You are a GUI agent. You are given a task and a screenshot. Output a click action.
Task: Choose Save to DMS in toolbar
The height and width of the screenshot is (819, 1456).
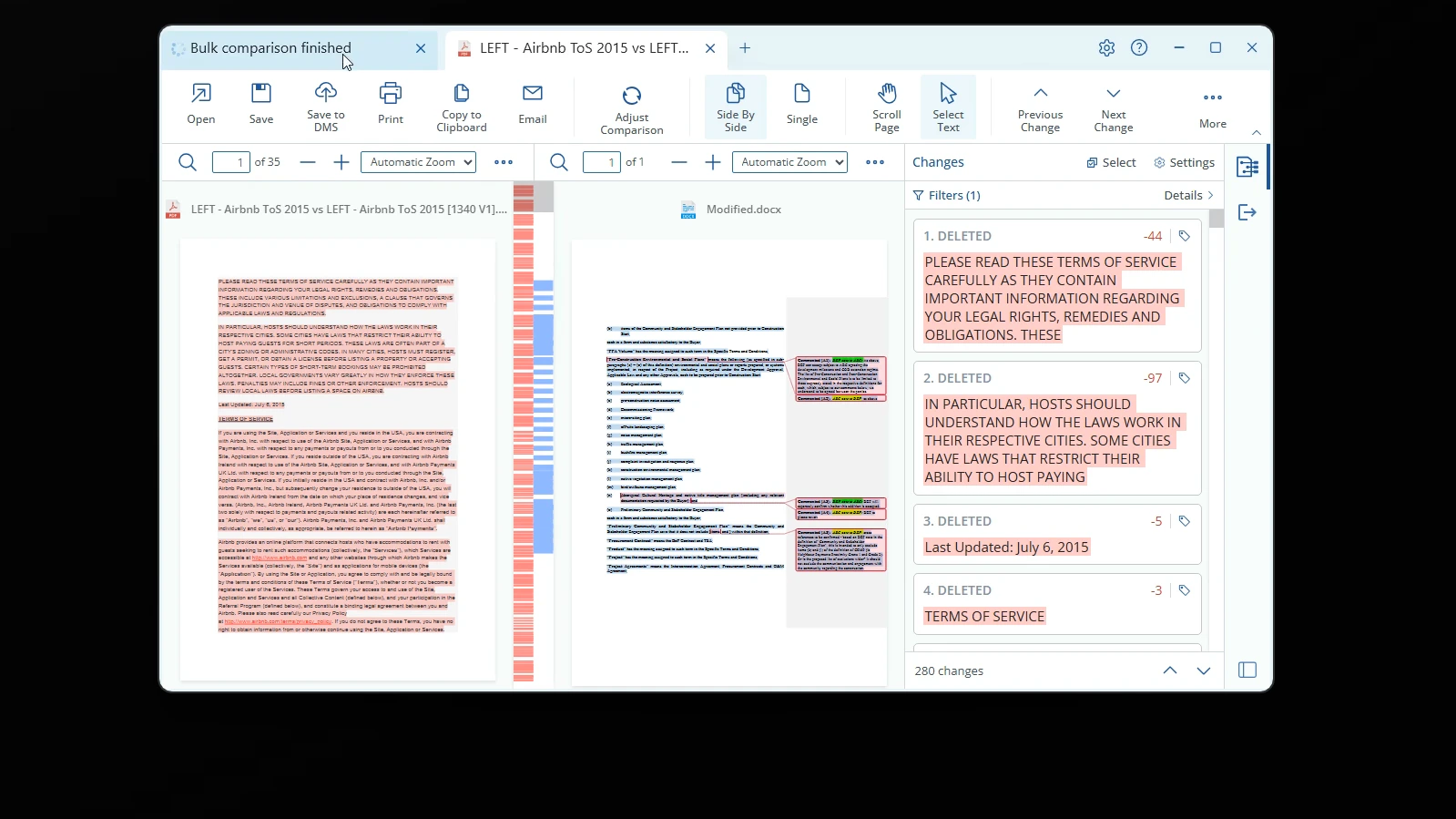click(326, 106)
